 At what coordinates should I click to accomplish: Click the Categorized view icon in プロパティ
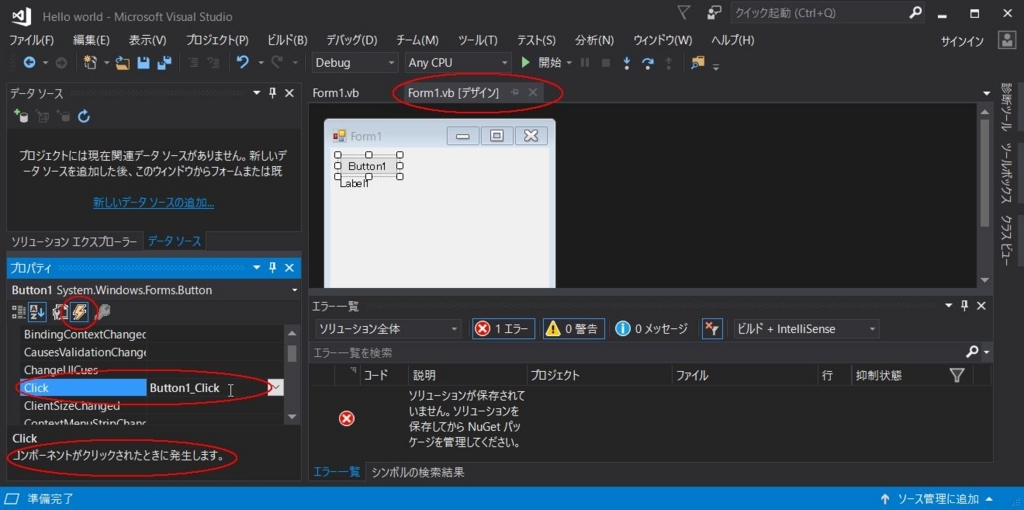pos(19,312)
